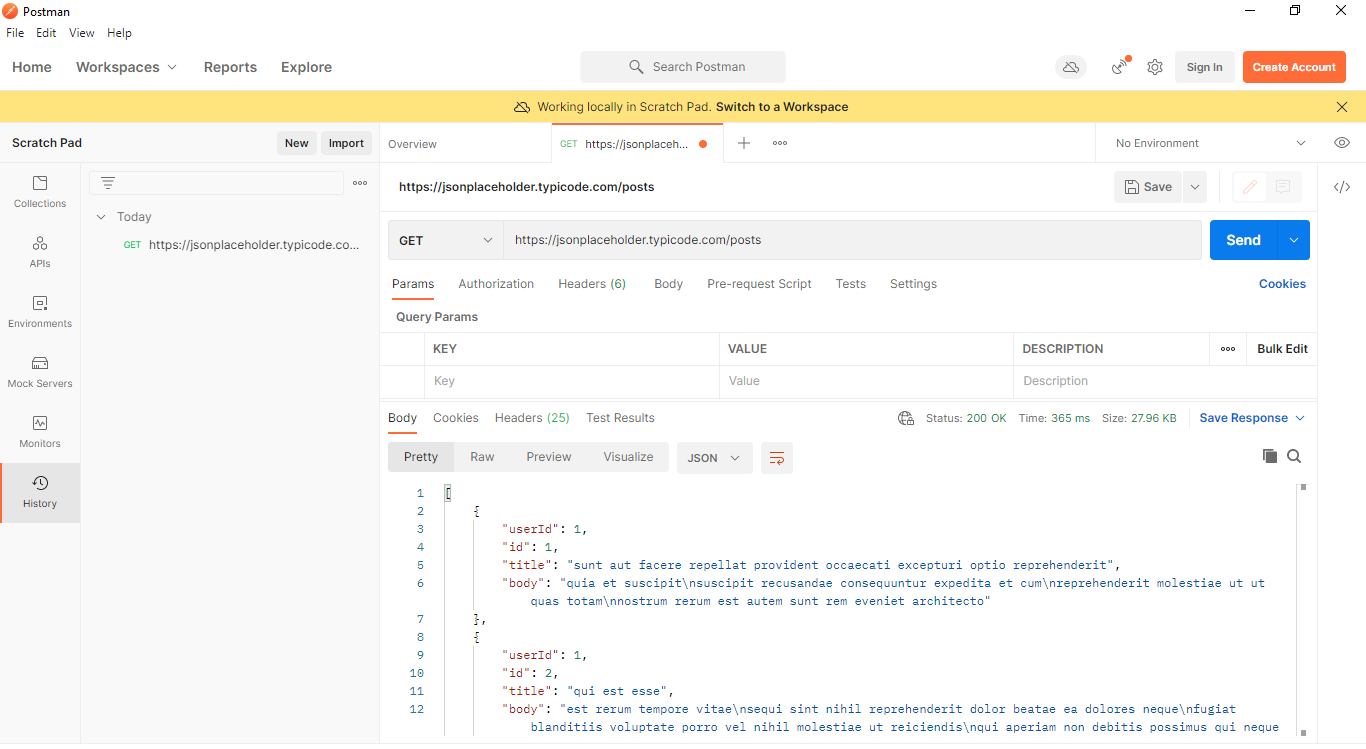Open the Pre-request Script tab

759,284
